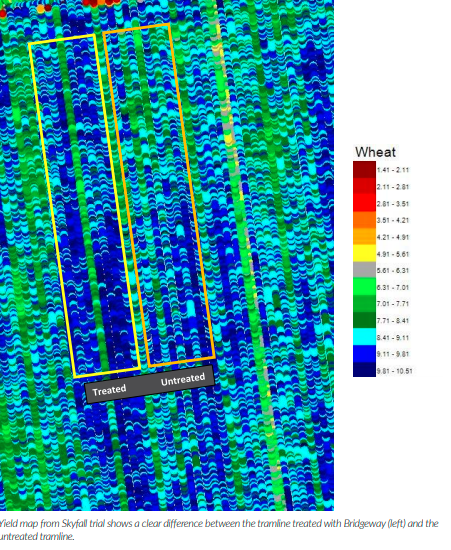Select the bright green 6.31 - 7.01 swatch
Image resolution: width=451 pixels, height=550 pixels.
(x=364, y=287)
